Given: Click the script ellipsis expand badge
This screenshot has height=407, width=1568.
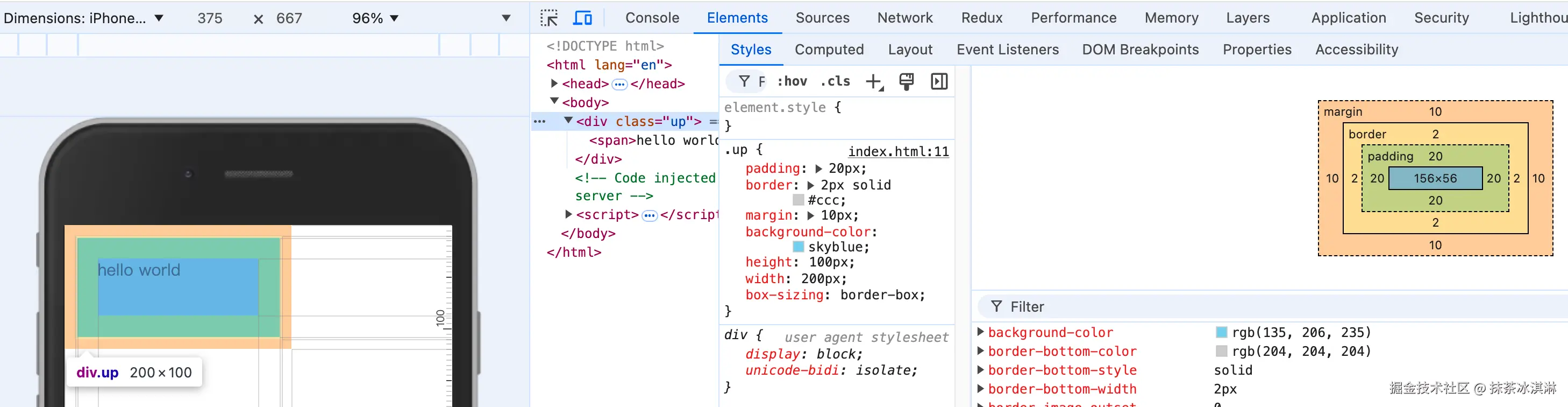Looking at the screenshot, I should (650, 215).
